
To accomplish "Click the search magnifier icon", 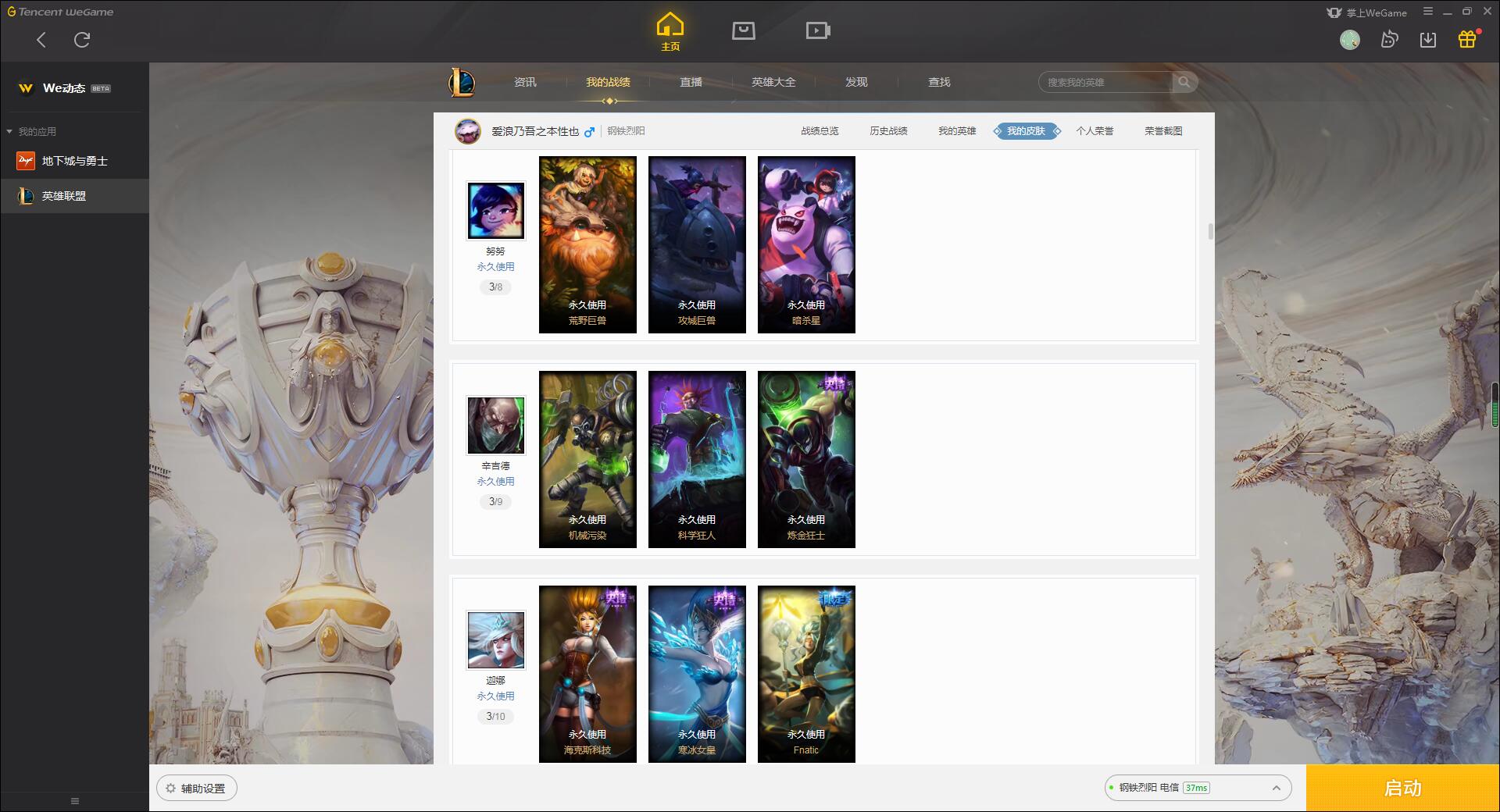I will click(1184, 82).
